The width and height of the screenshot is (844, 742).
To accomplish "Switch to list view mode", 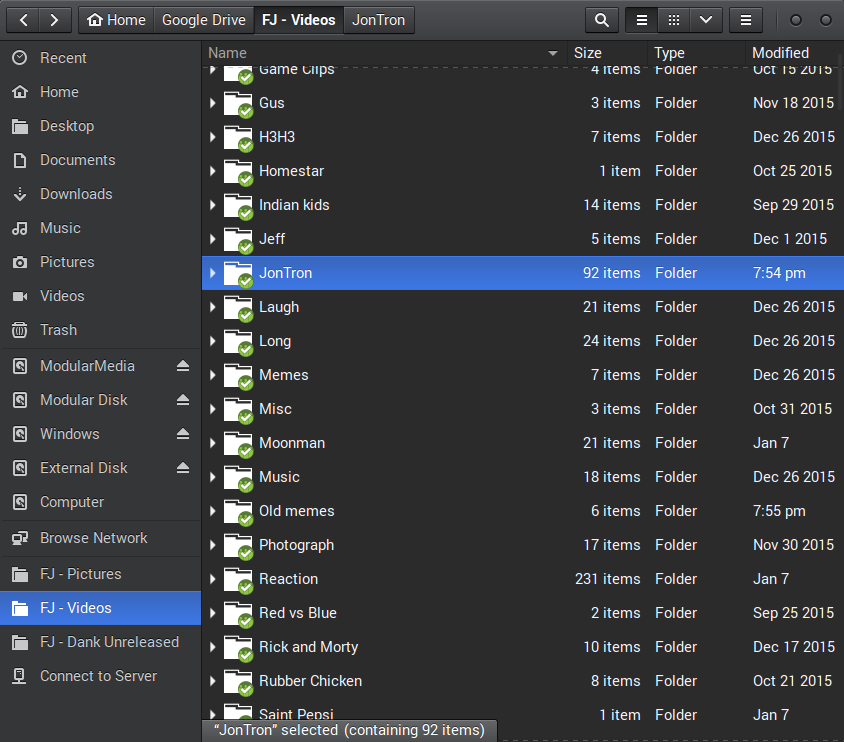I will 642,20.
